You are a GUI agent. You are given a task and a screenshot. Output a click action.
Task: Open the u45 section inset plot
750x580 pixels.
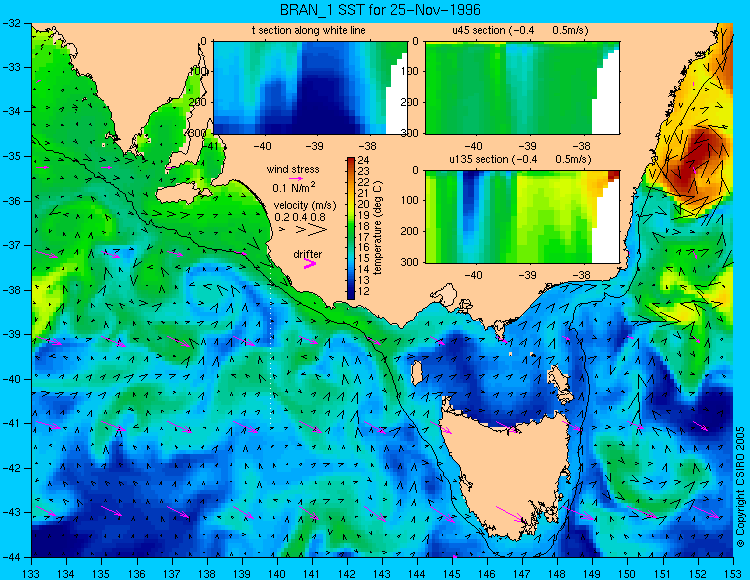522,88
